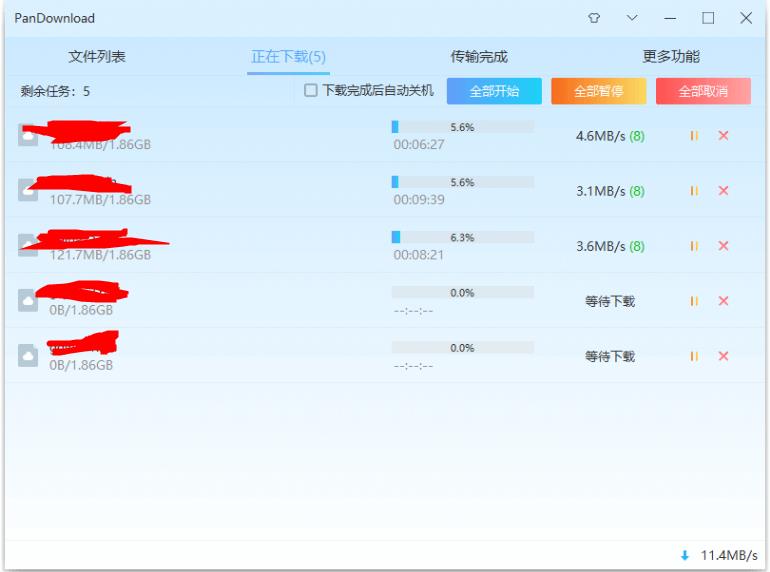The width and height of the screenshot is (770, 572).
Task: Click the cloud file icon of first 0B task
Action: 28,300
